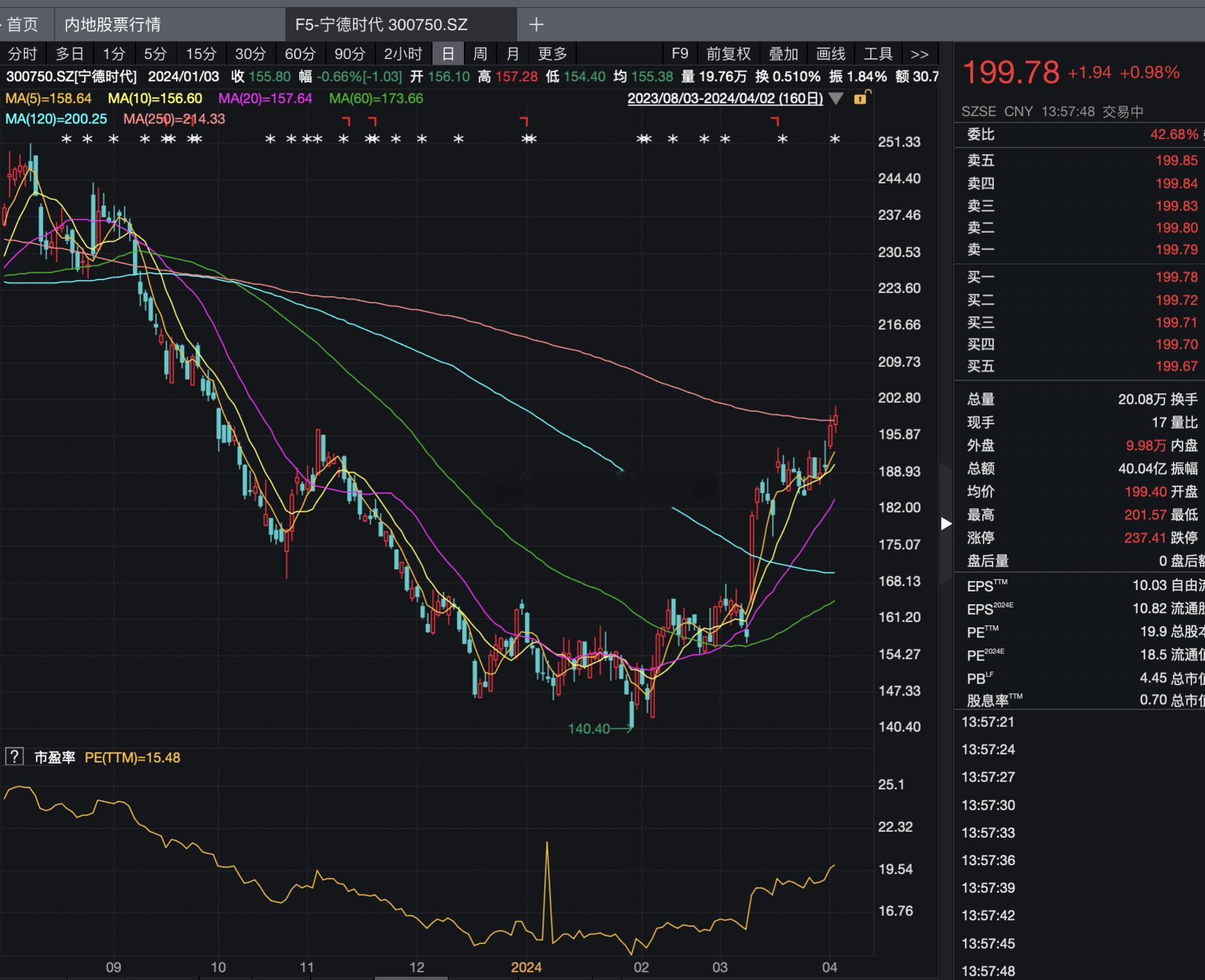Switch to the 分时 intraday chart
This screenshot has width=1205, height=980.
23,55
